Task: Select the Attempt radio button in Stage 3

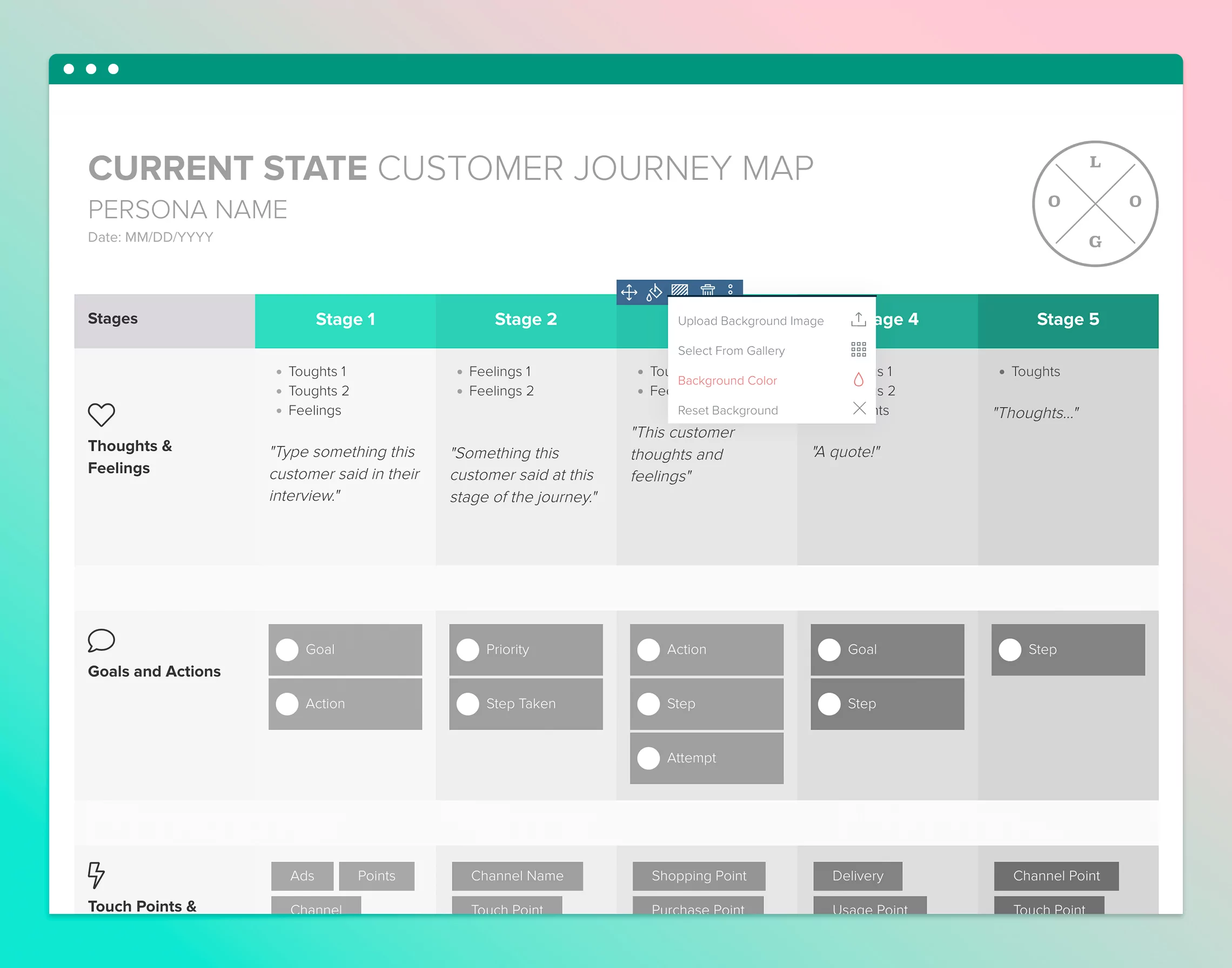Action: [649, 758]
